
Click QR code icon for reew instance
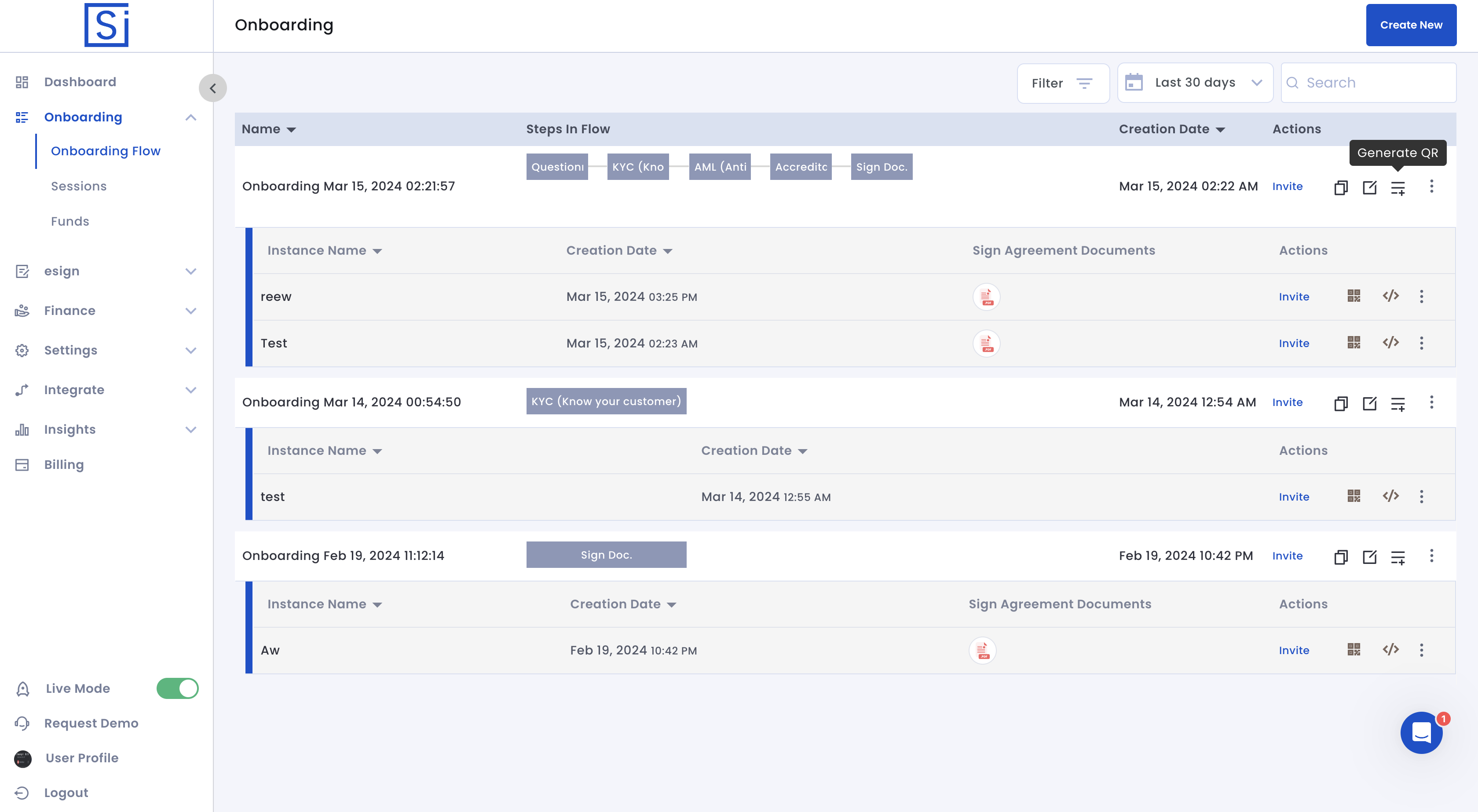point(1354,296)
